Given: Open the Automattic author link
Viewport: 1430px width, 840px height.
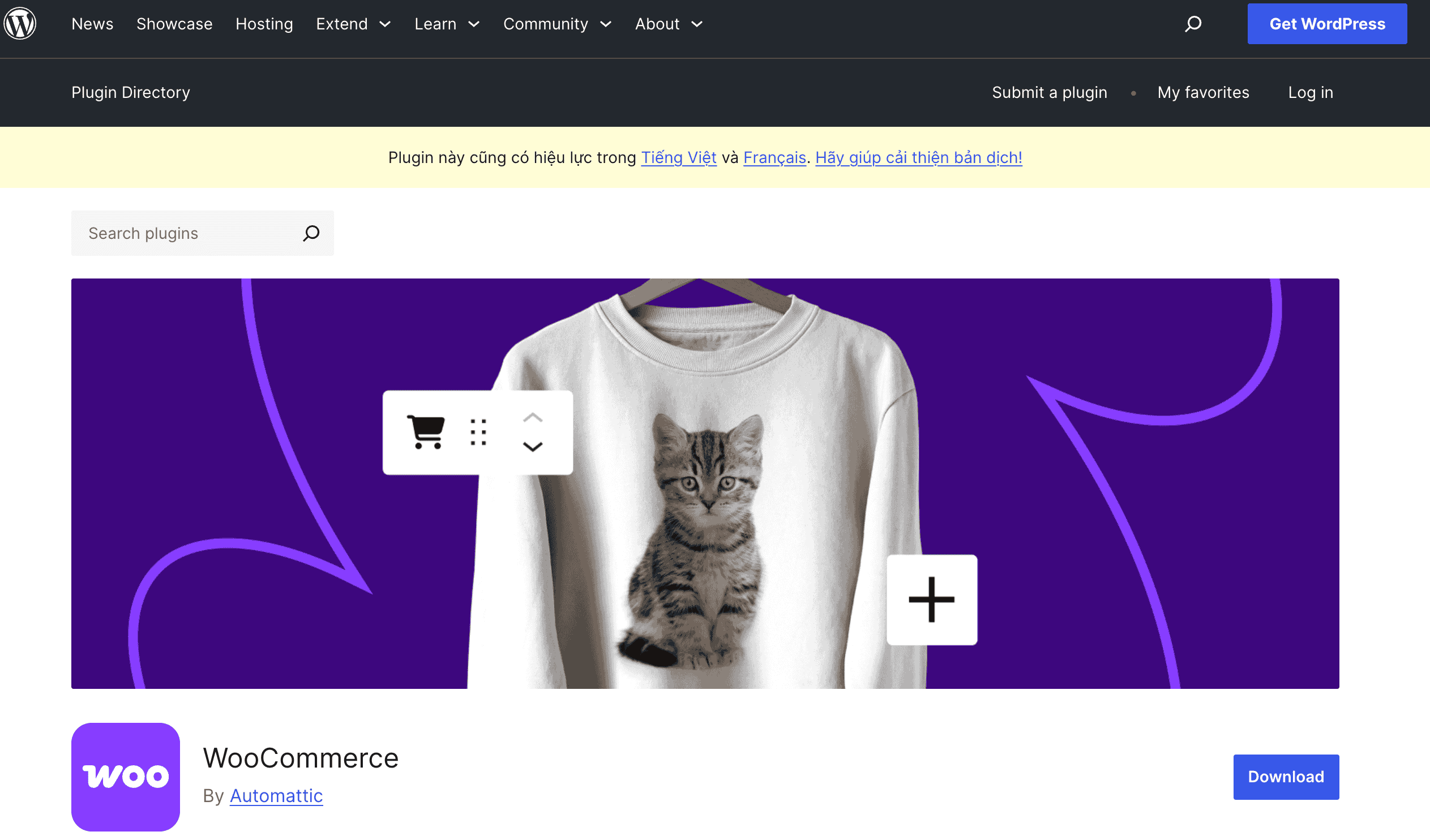Looking at the screenshot, I should (276, 796).
